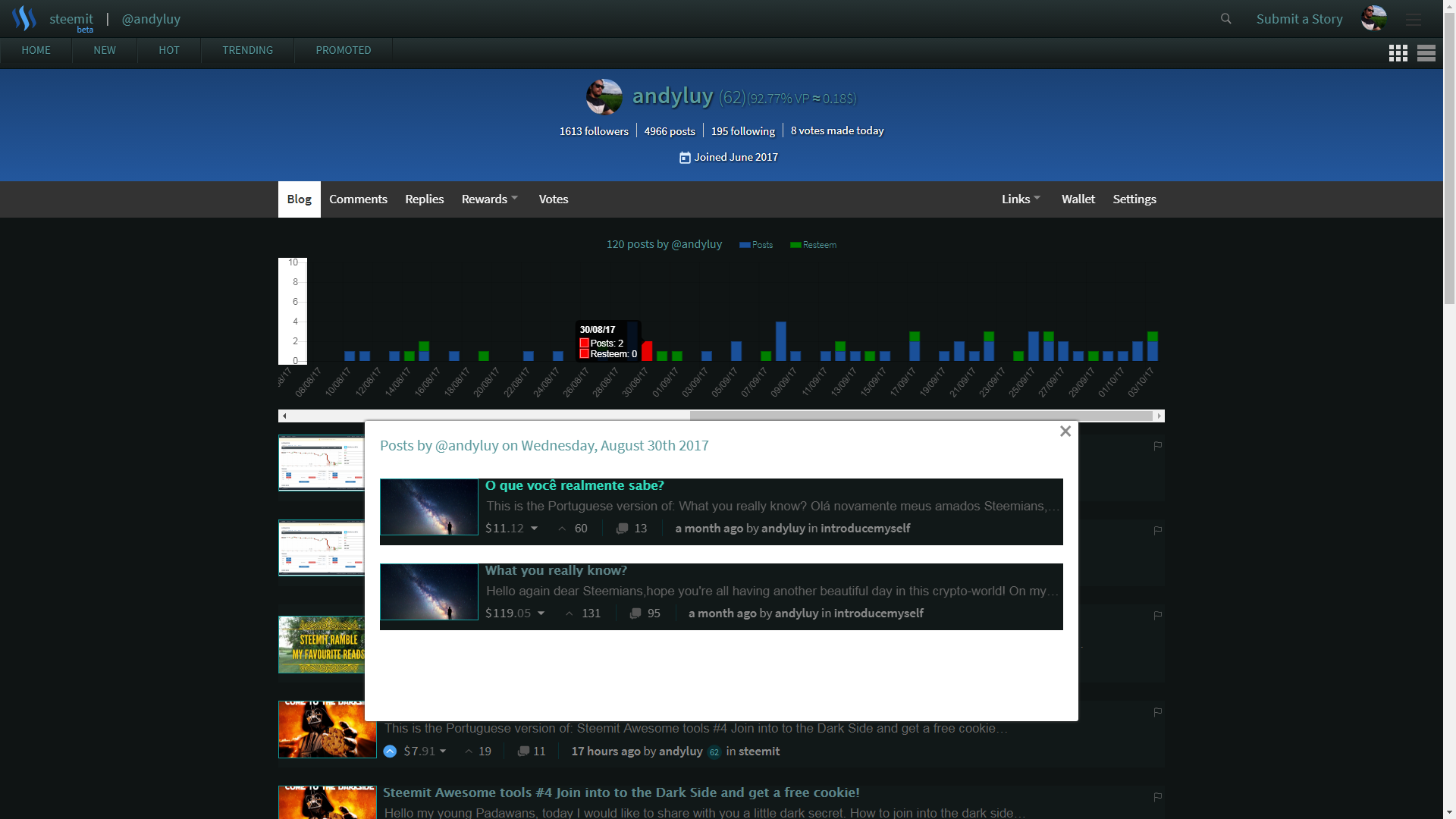View the 195 following list

coord(742,131)
